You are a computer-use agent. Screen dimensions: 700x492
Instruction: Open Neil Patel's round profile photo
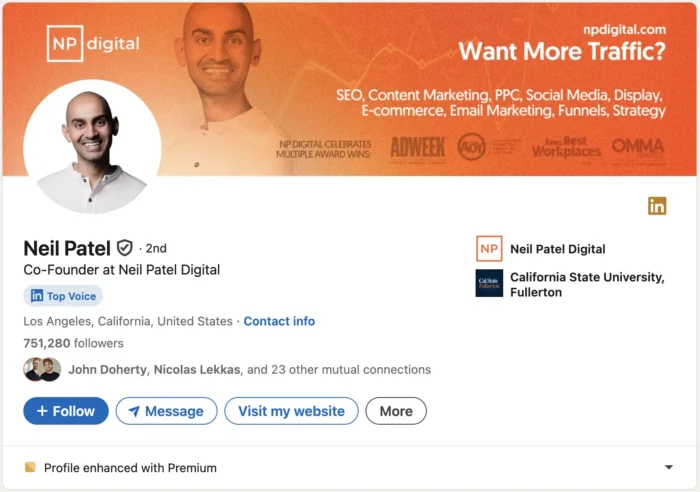coord(92,146)
